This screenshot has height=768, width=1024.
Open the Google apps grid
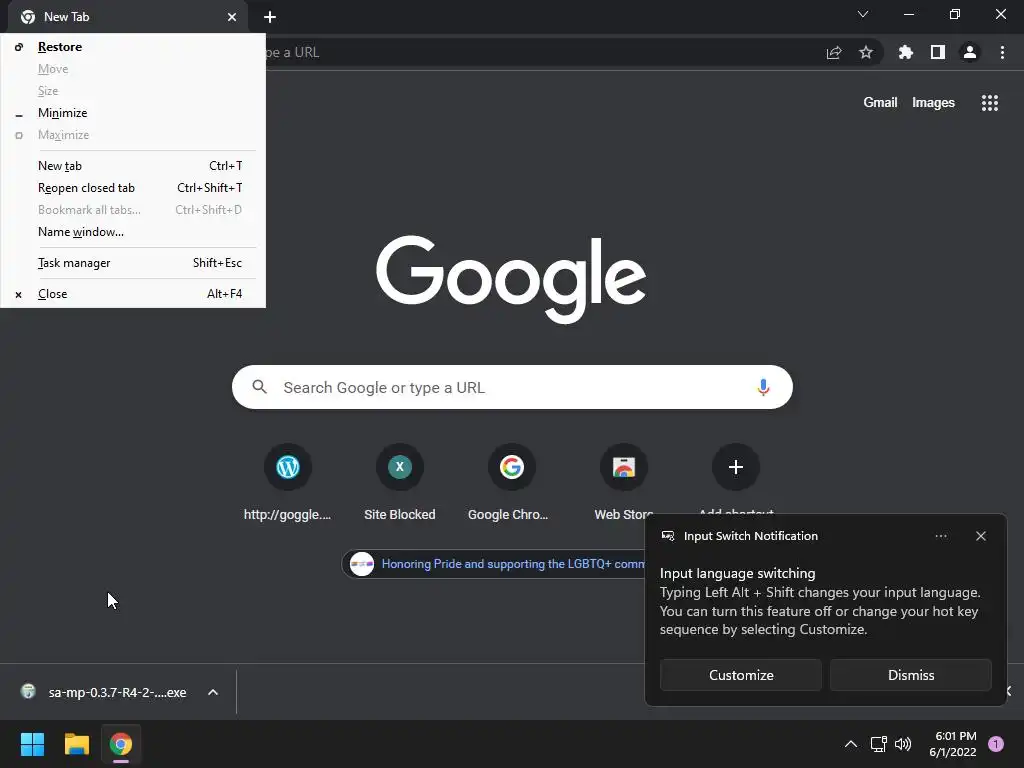point(989,103)
